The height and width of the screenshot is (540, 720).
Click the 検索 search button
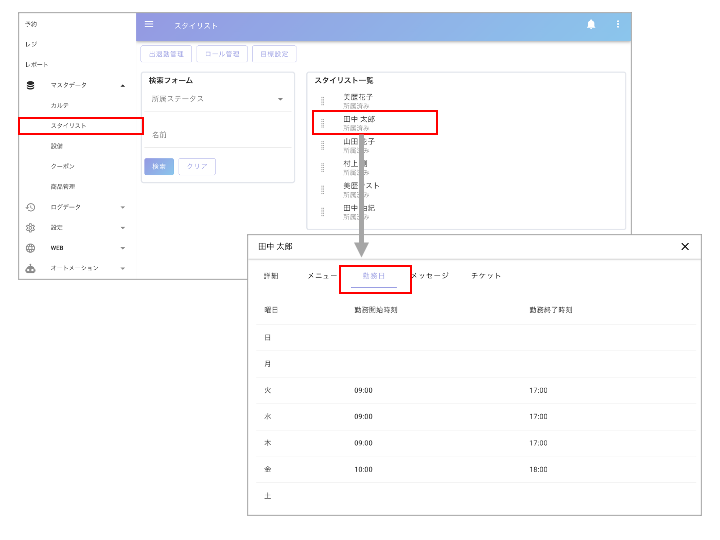click(x=159, y=166)
